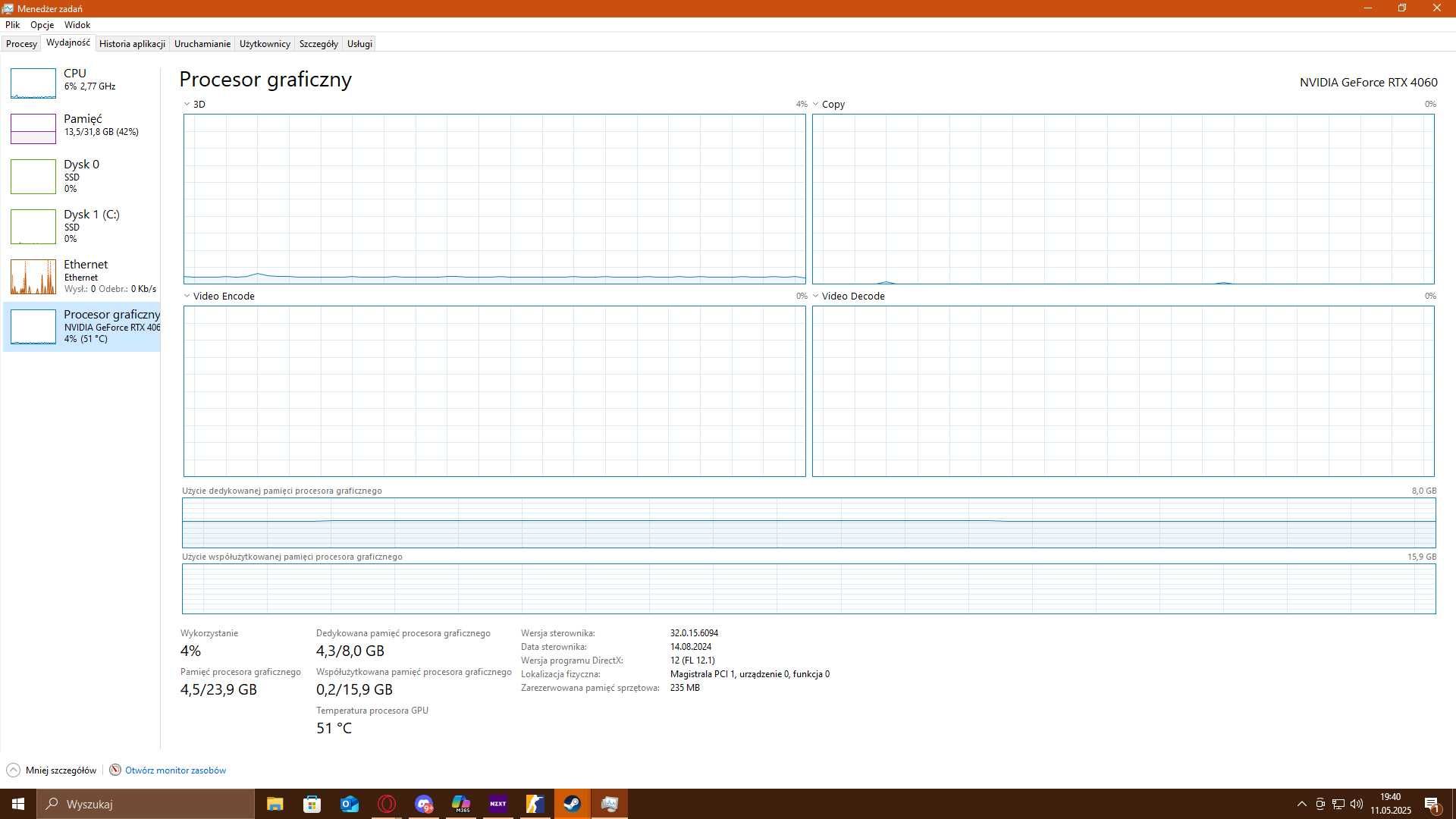This screenshot has height=819, width=1456.
Task: Open NZXT CAM from the taskbar
Action: tap(498, 804)
